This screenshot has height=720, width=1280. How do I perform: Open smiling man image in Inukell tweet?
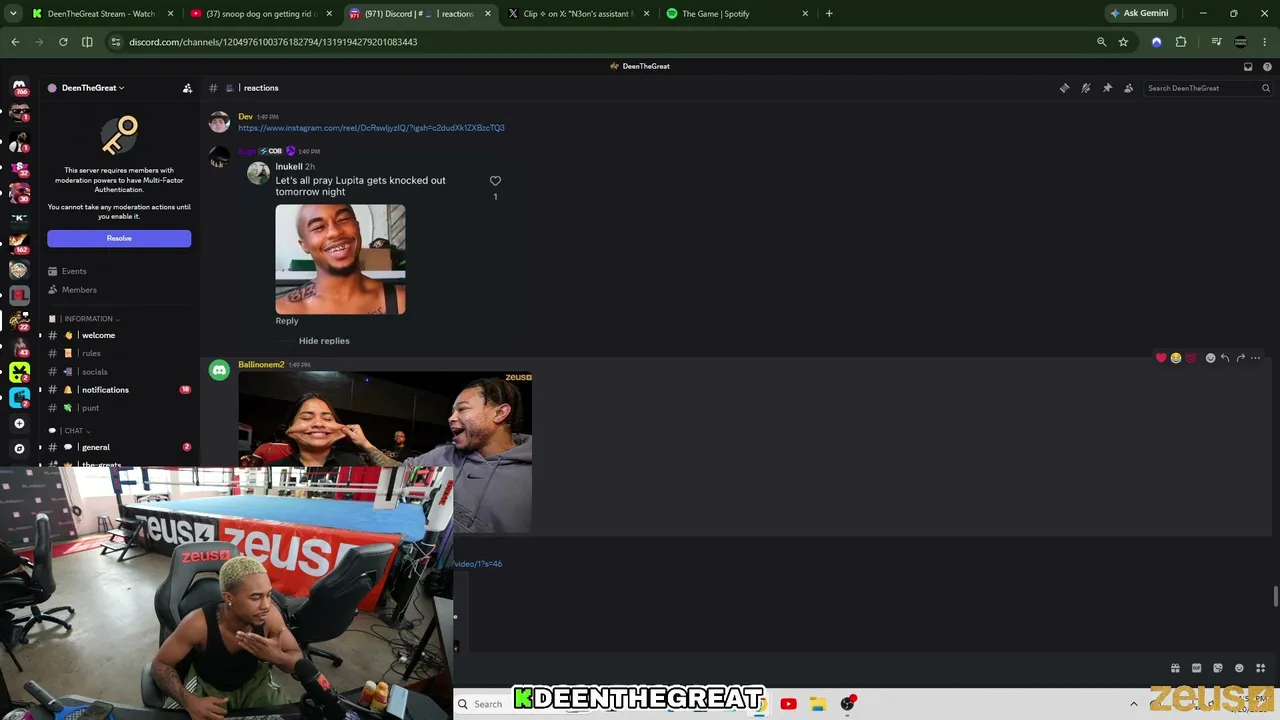[x=340, y=260]
